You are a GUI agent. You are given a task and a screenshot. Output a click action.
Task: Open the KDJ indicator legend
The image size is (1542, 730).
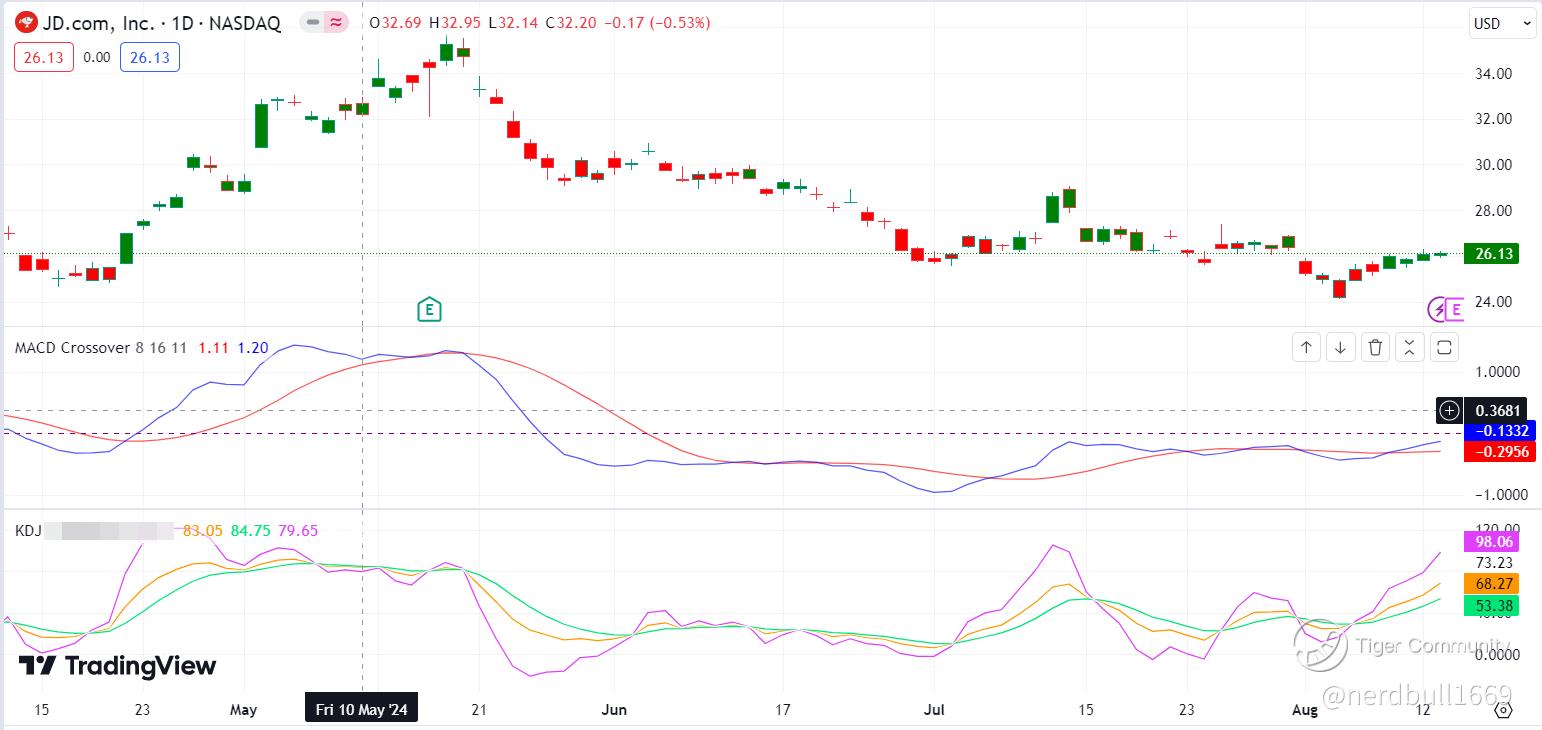(x=28, y=530)
